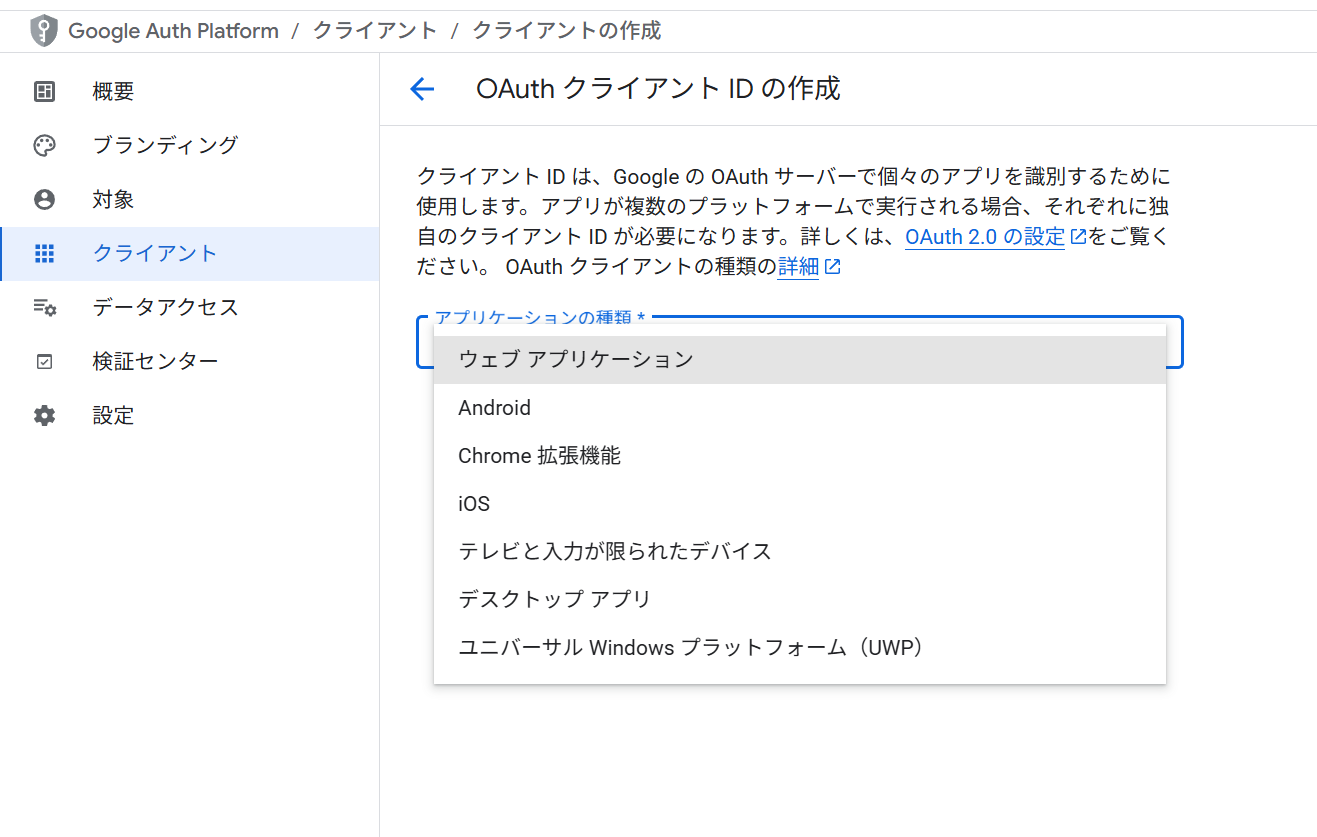Viewport: 1317px width, 837px height.
Task: Click the クライアント grid icon
Action: (x=44, y=254)
